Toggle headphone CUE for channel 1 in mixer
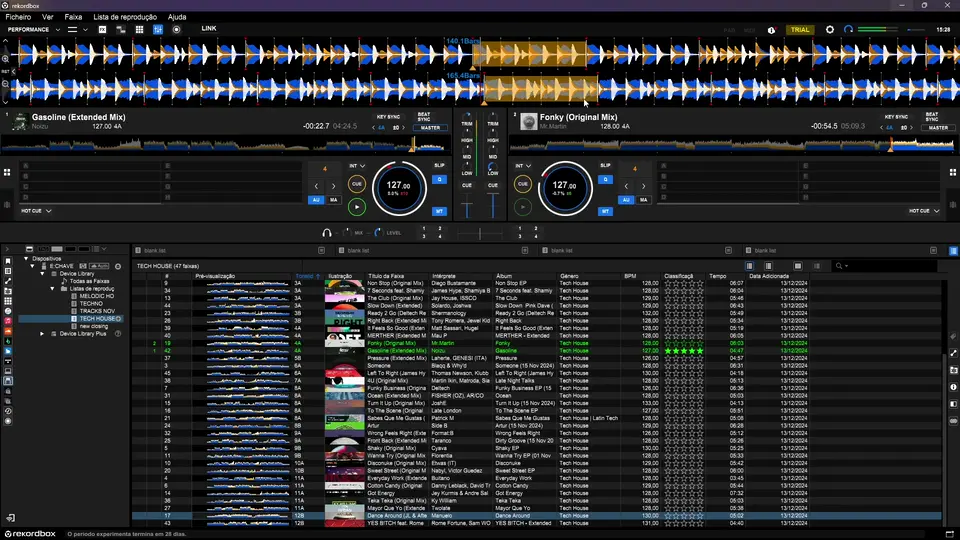 pyautogui.click(x=467, y=185)
